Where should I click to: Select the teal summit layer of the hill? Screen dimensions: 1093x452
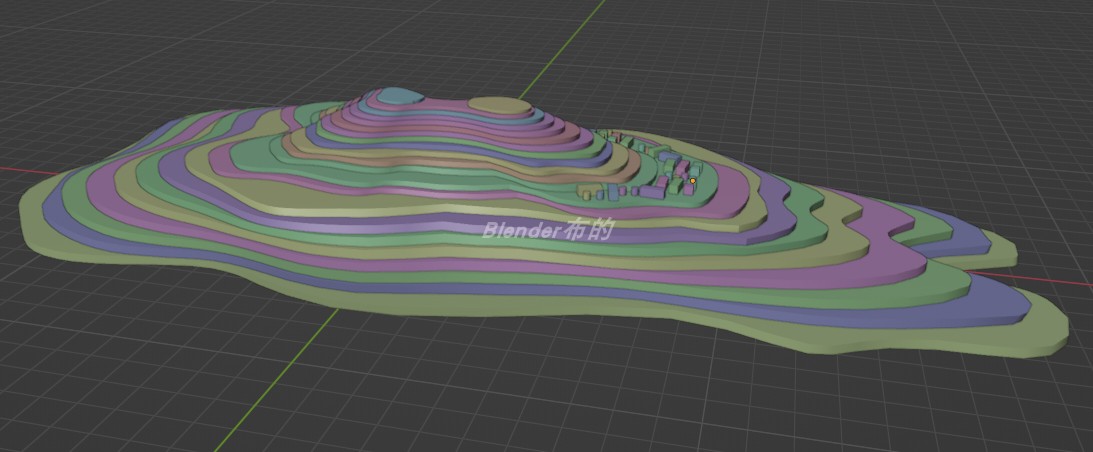tap(400, 96)
